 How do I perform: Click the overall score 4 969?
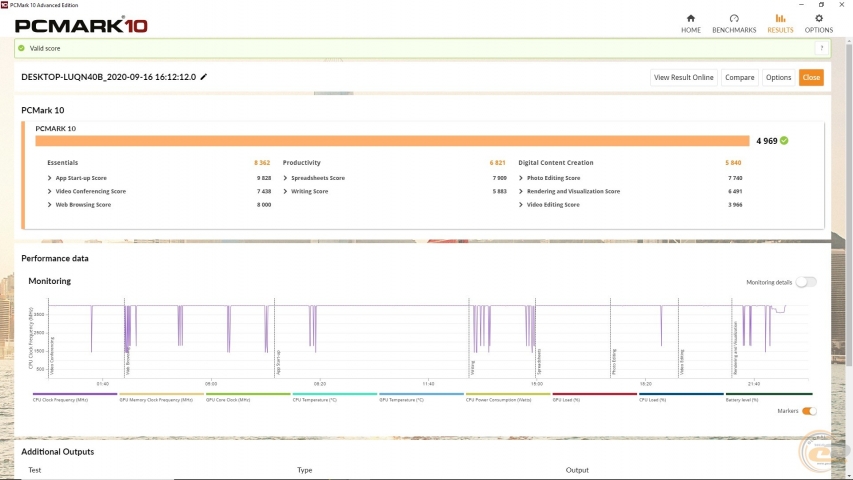pos(767,141)
